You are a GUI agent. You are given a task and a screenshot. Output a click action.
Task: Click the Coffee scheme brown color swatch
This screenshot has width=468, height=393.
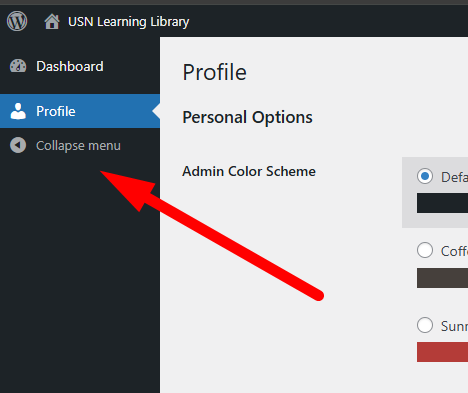[x=442, y=278]
